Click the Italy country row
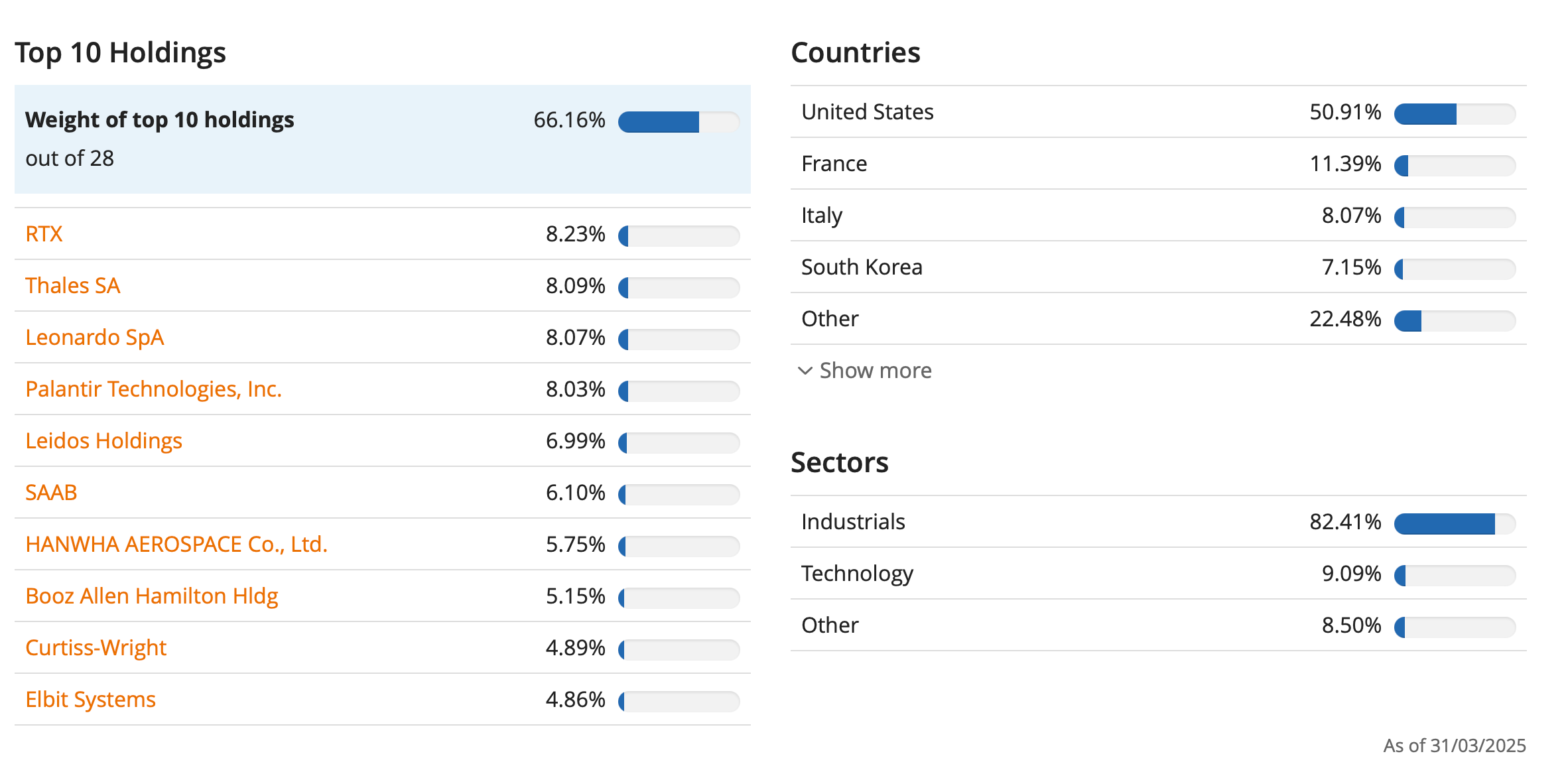 [x=1159, y=216]
